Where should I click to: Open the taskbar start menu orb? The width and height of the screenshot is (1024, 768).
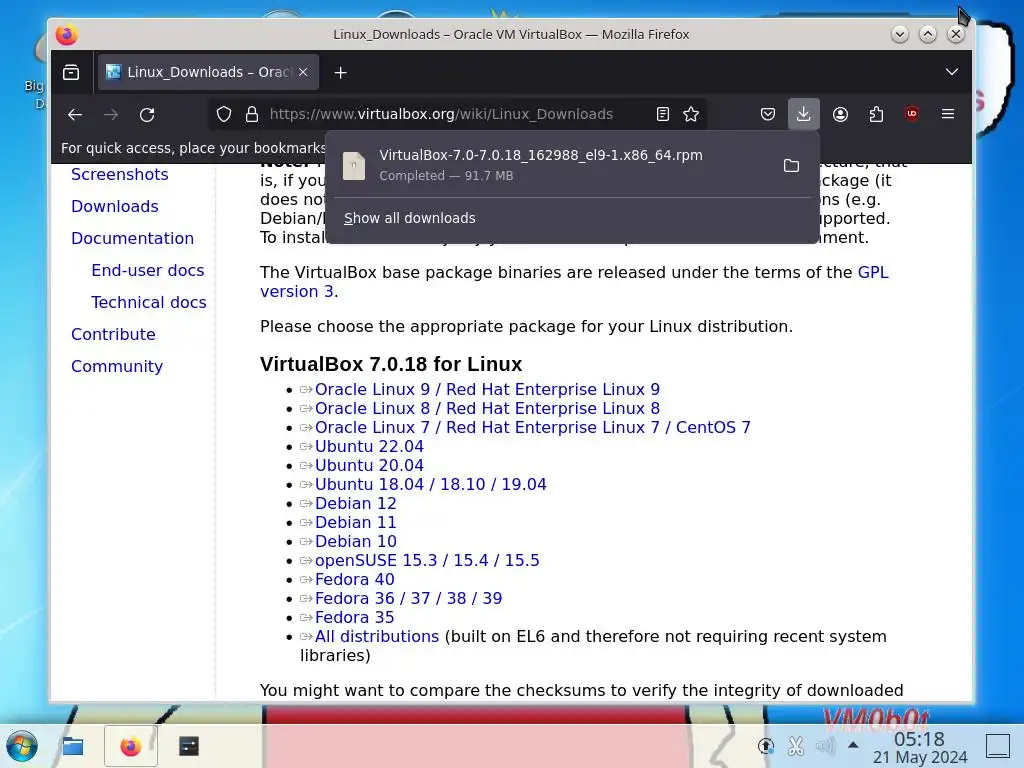point(22,746)
